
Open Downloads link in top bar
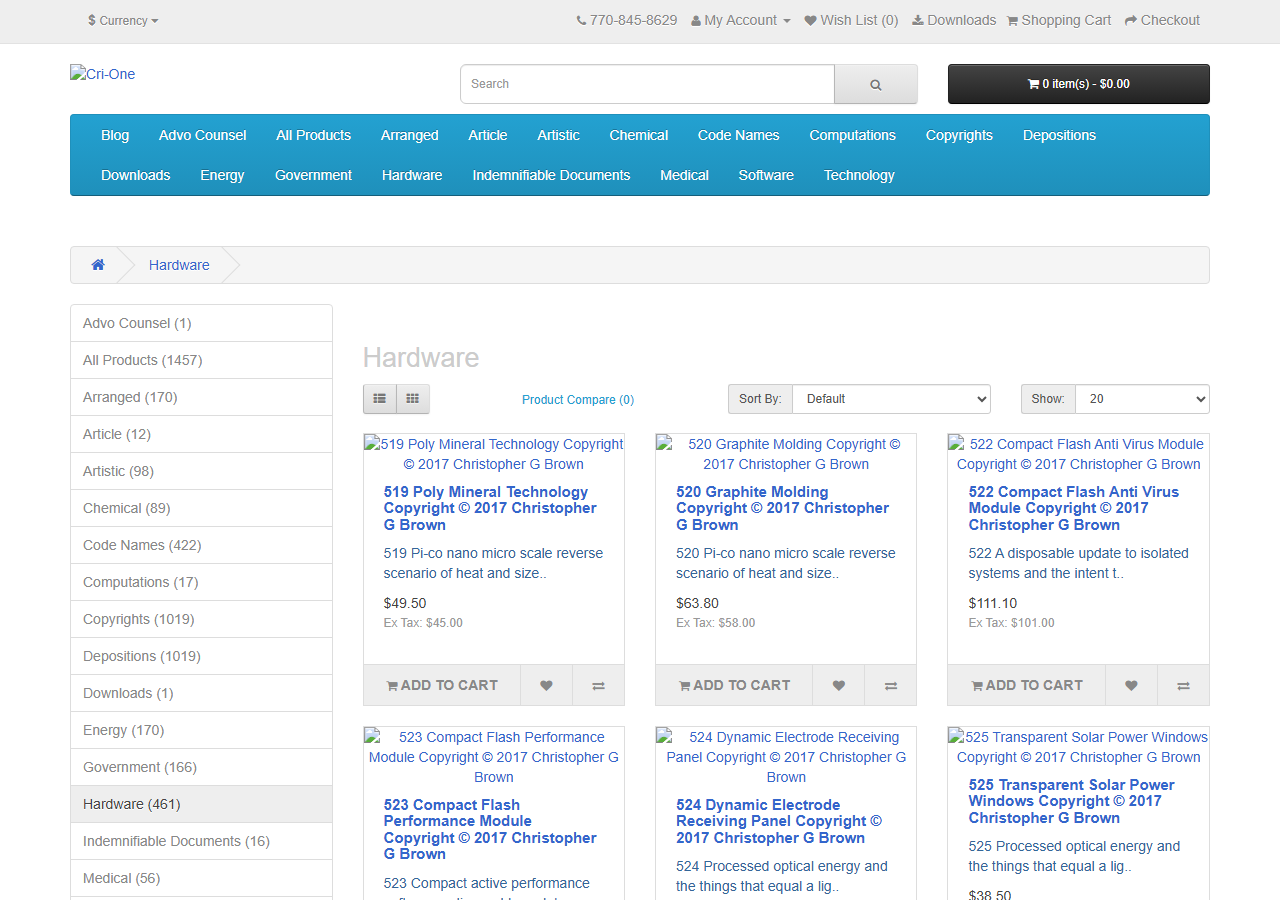(x=954, y=20)
